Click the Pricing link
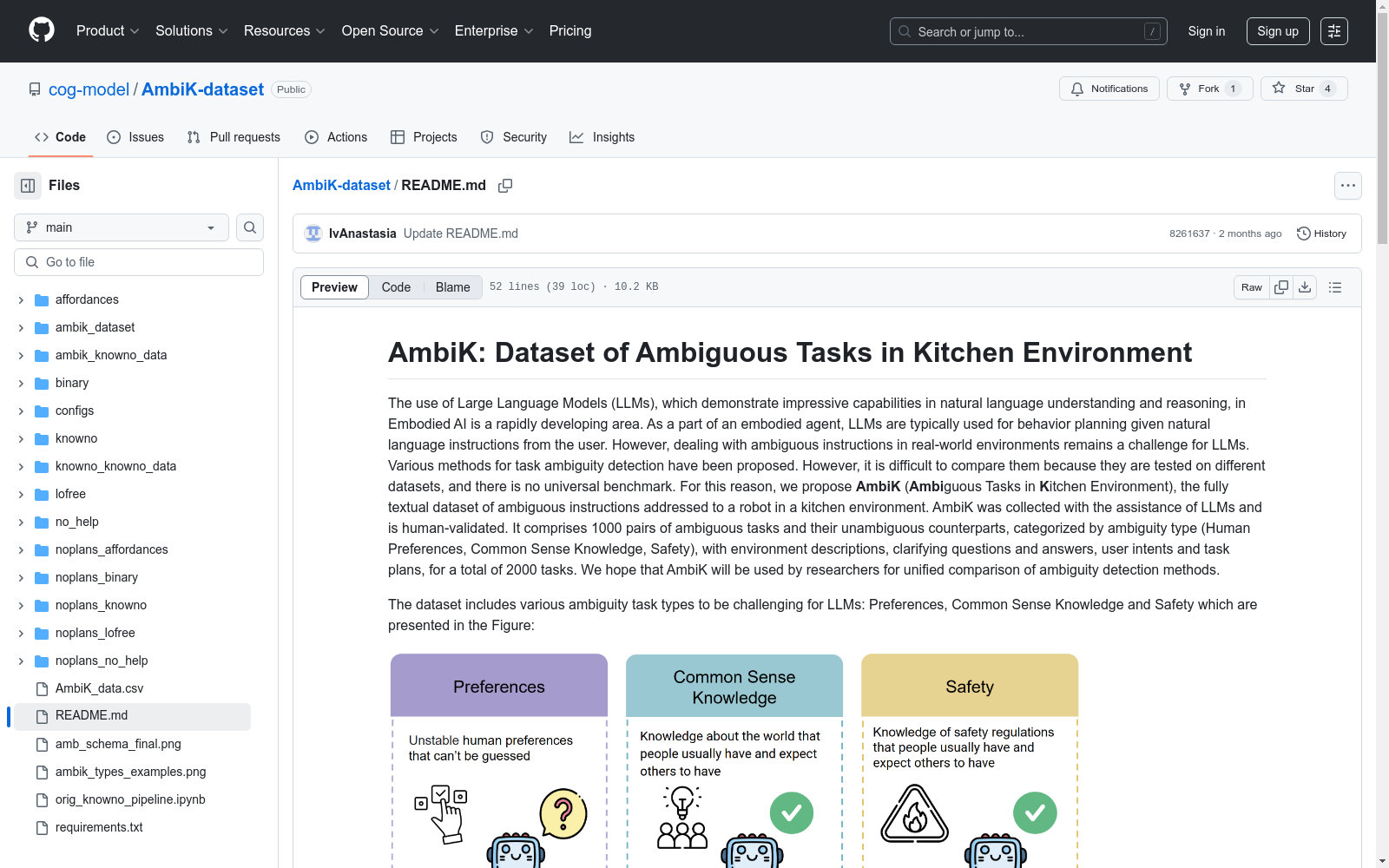This screenshot has height=868, width=1389. pyautogui.click(x=570, y=31)
